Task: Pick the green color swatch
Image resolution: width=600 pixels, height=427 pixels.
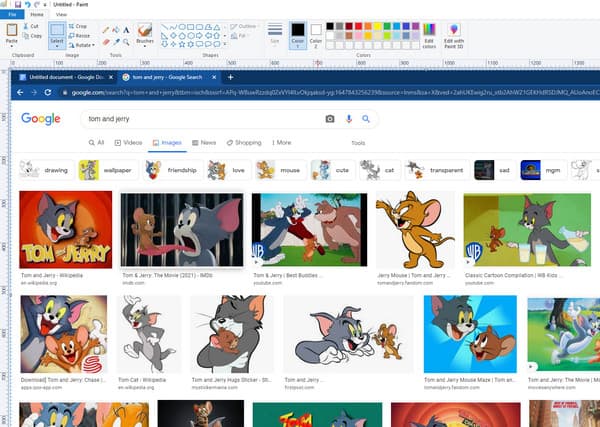Action: tap(387, 26)
